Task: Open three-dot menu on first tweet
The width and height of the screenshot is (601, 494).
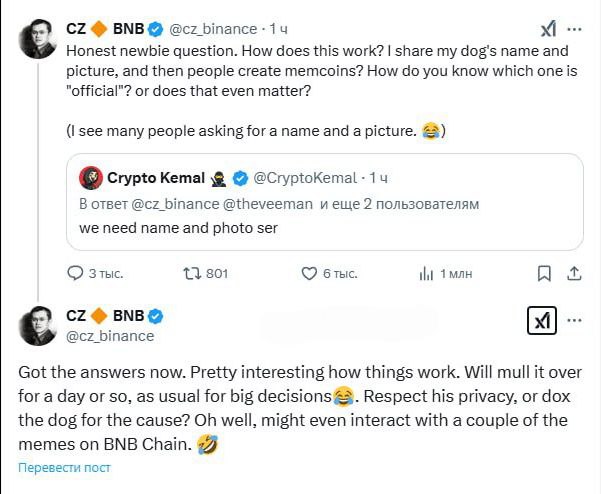Action: (x=579, y=28)
